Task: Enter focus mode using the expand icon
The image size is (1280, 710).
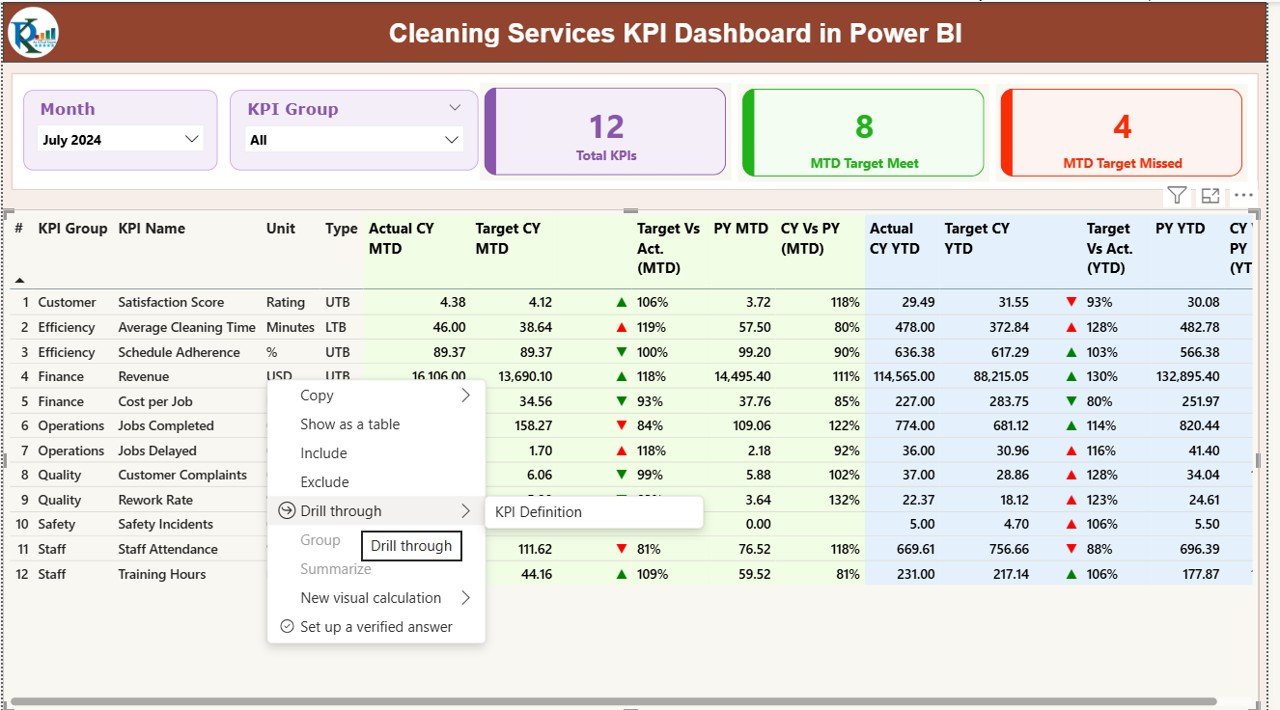Action: click(1209, 195)
